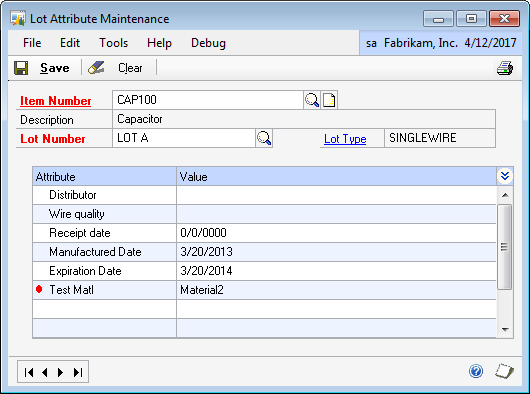Click the grid vertical scrollbar thumb

[505, 247]
